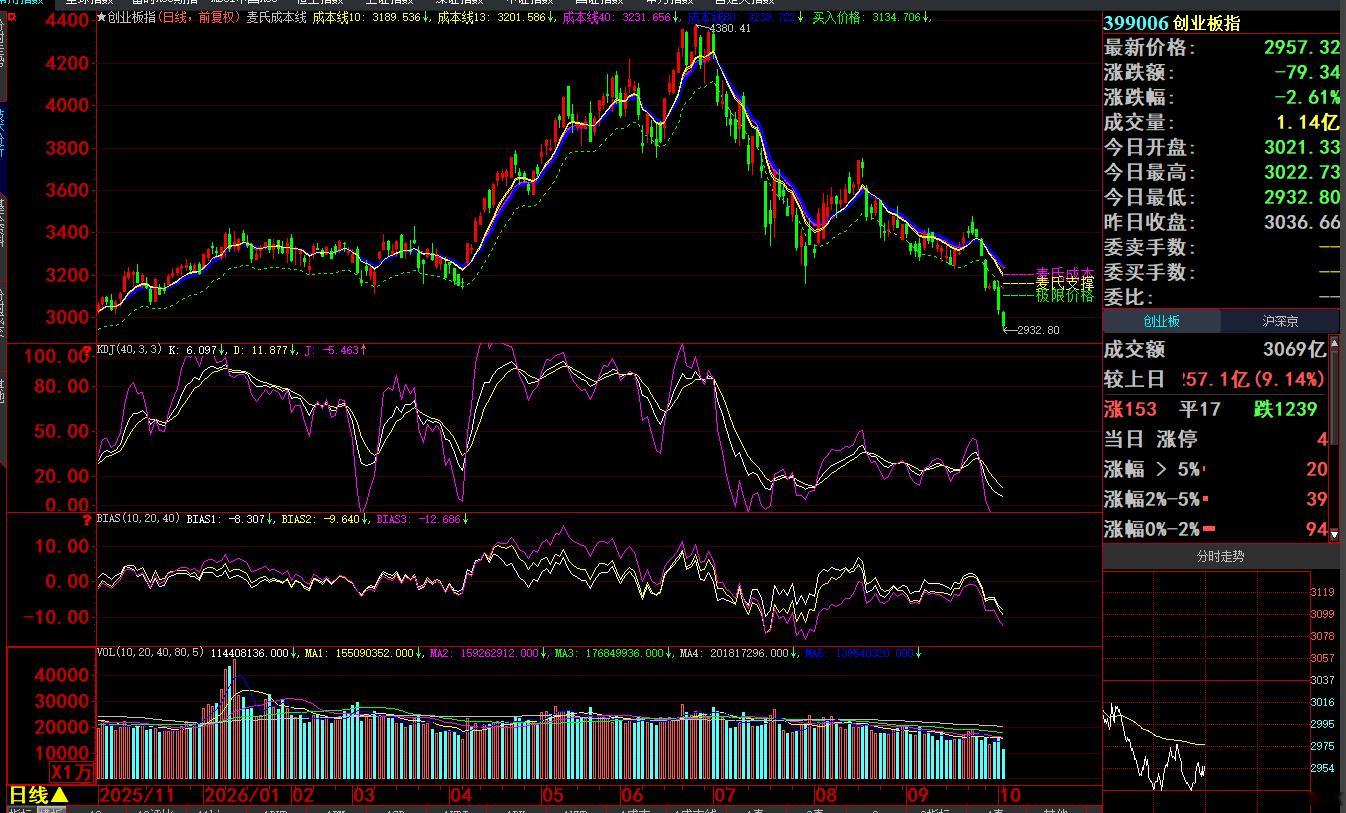The width and height of the screenshot is (1346, 813).
Task: Click the 涨跌幅 value -2.61%
Action: pyautogui.click(x=1307, y=98)
